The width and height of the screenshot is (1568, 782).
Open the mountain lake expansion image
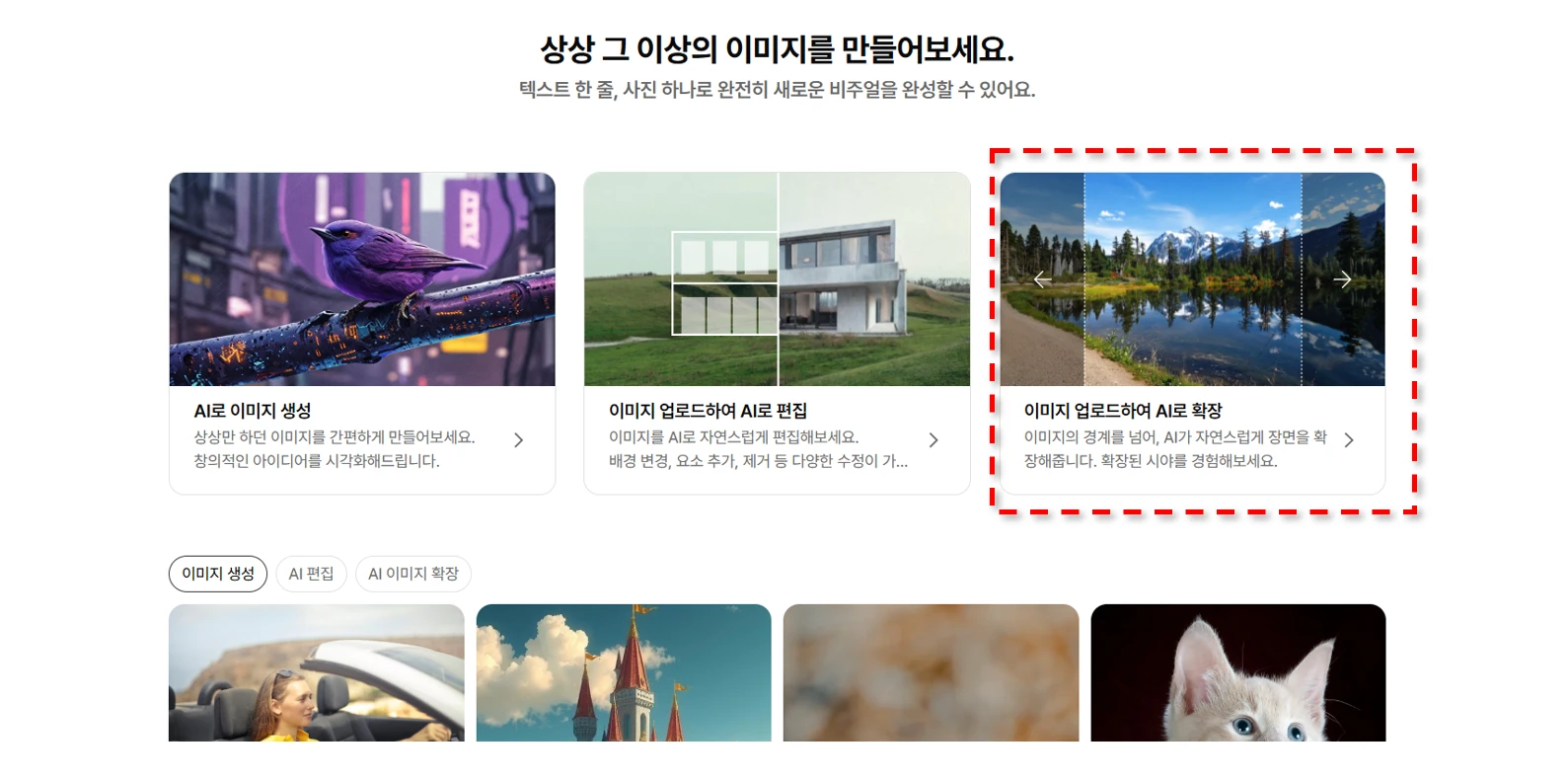tap(1192, 279)
